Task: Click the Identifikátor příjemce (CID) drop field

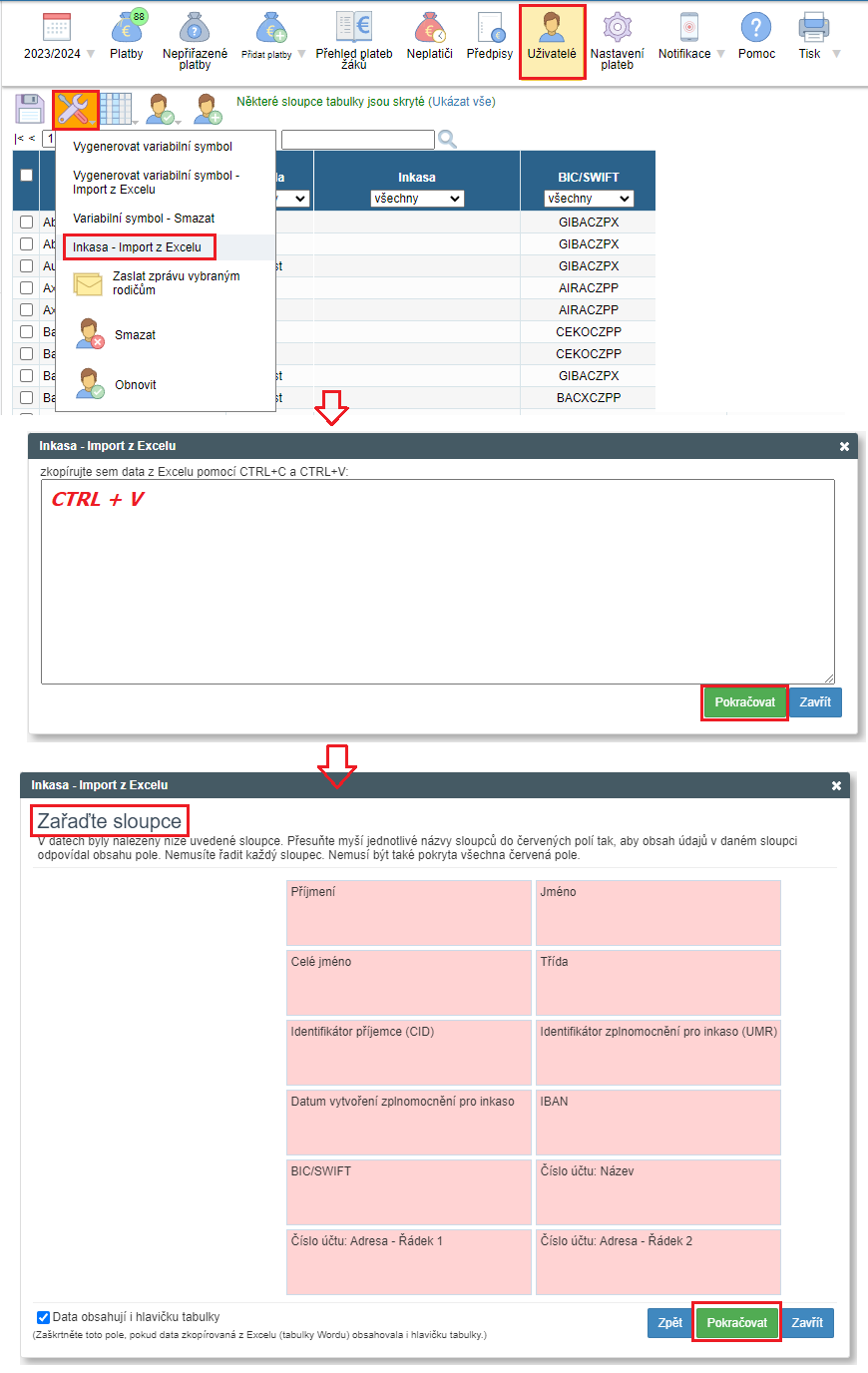Action: [409, 1053]
